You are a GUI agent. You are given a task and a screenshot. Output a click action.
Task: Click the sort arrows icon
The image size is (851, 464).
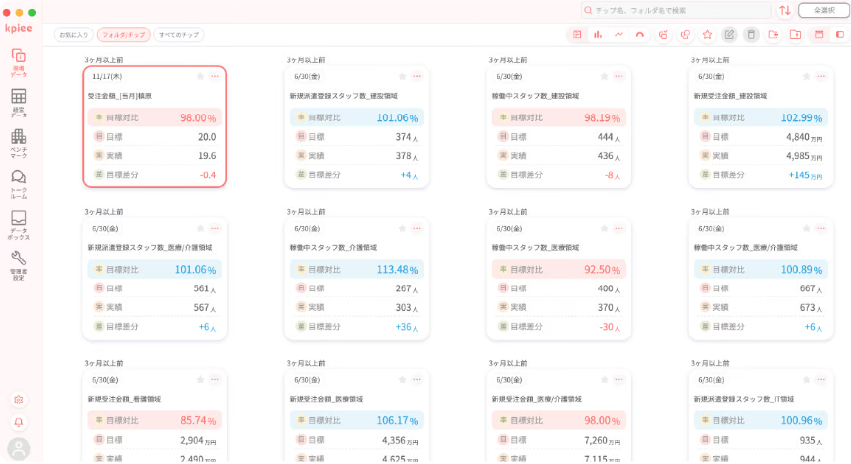pos(785,10)
